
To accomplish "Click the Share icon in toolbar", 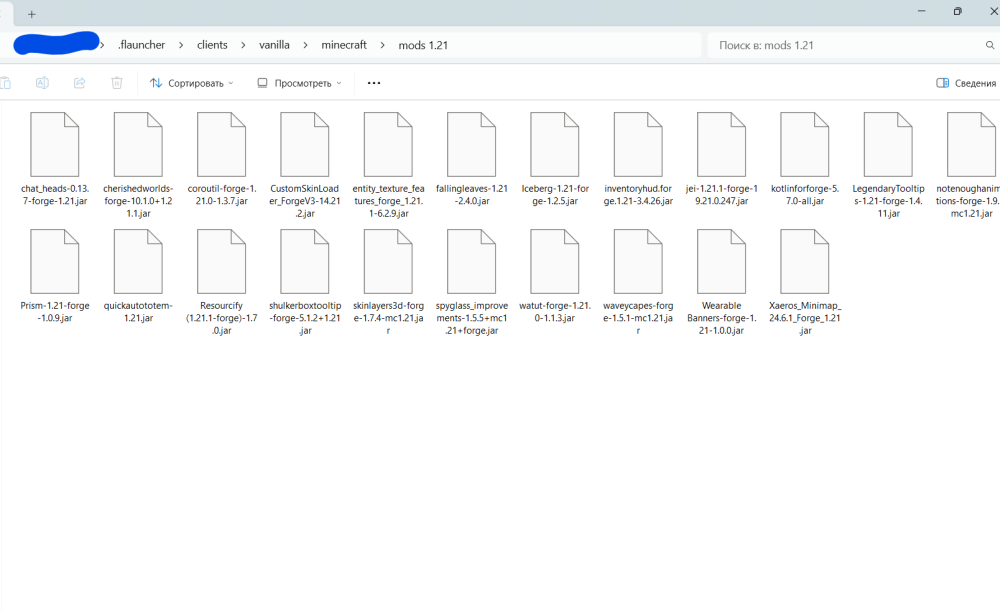I will (x=80, y=83).
